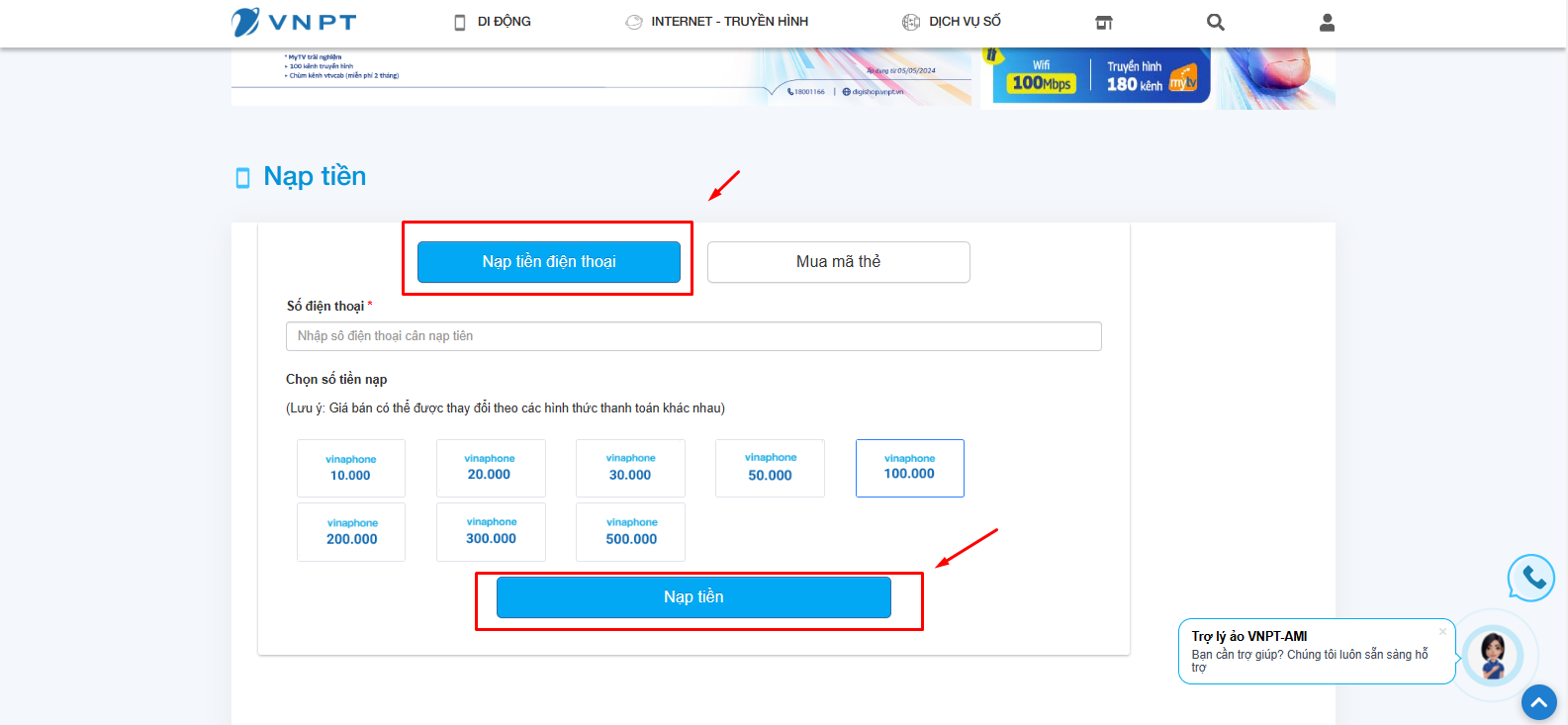Choose vinaphone 100.000 amount
1568x725 pixels.
tap(910, 468)
